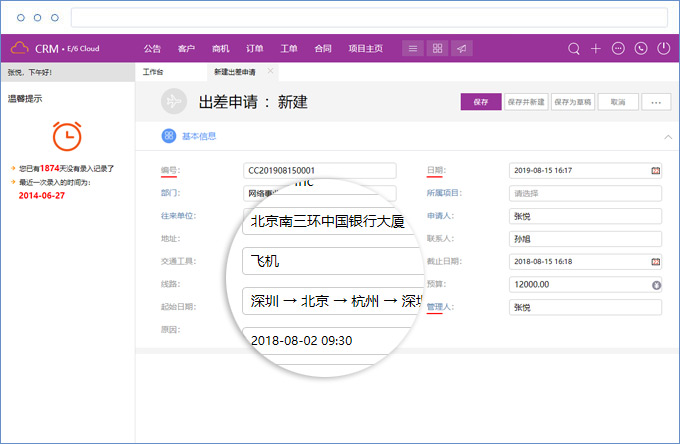The height and width of the screenshot is (444, 680).
Task: Open calendar picker for 日期 field
Action: [x=656, y=170]
